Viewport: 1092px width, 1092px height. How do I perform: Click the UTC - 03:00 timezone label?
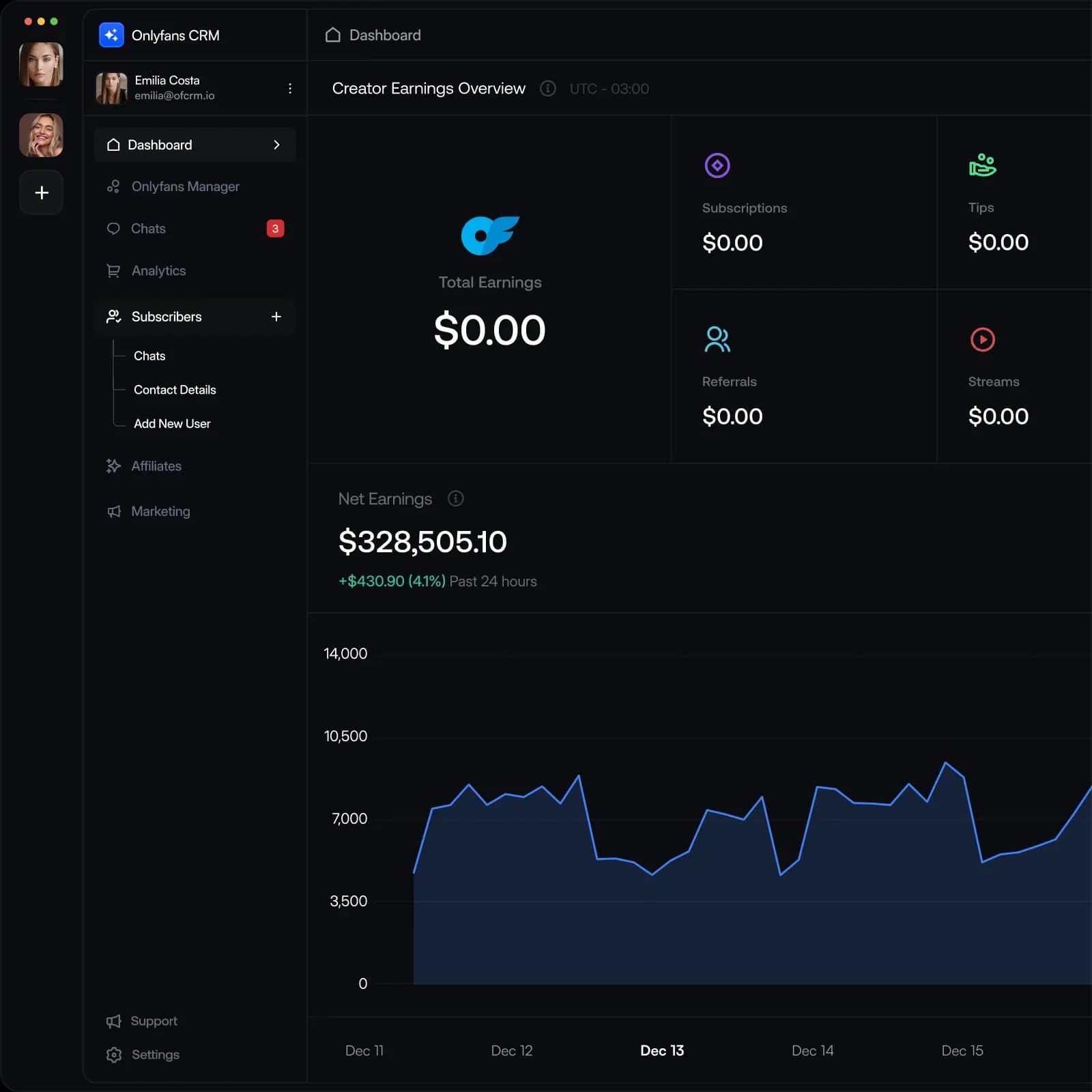tap(609, 89)
